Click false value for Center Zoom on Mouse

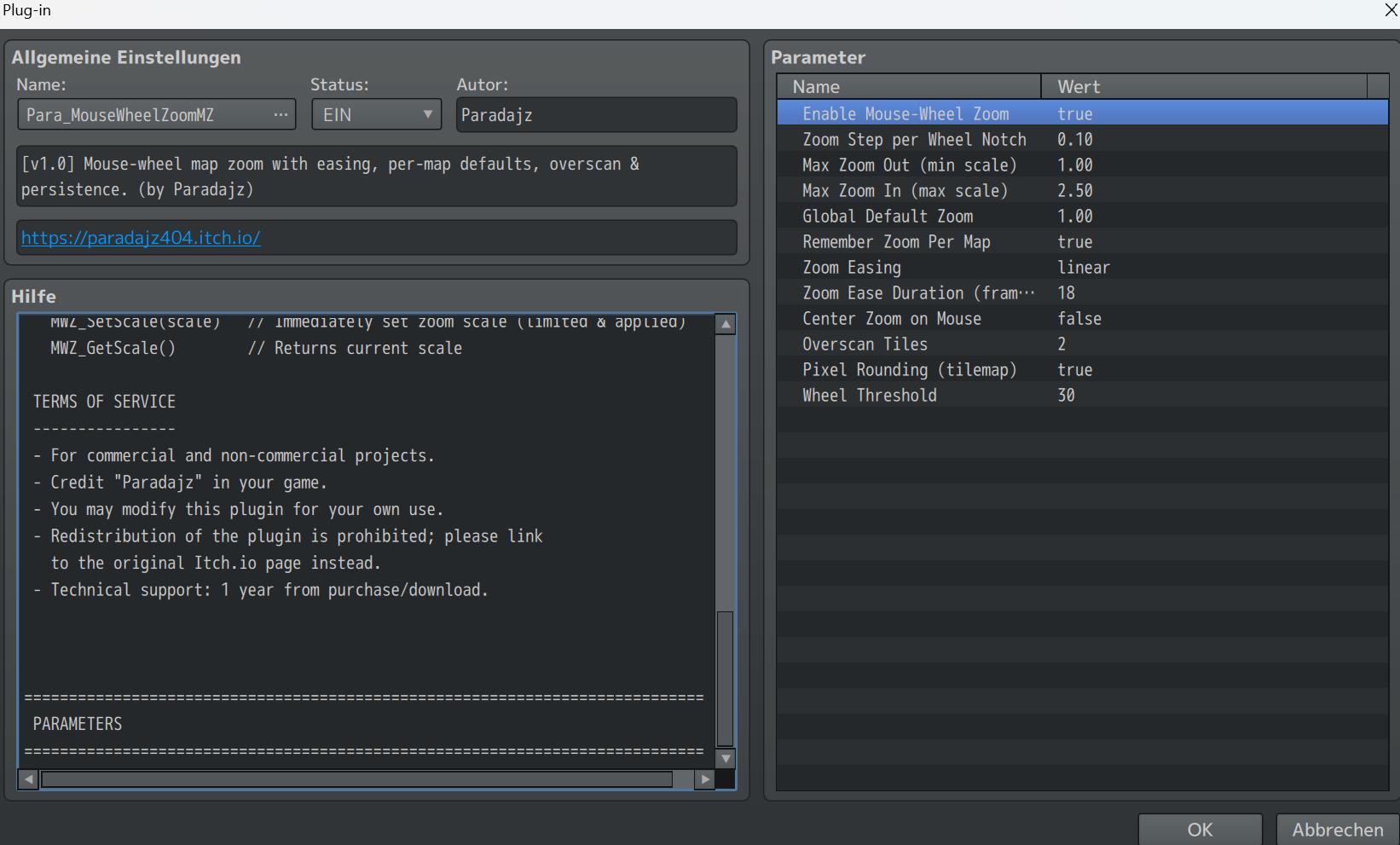pyautogui.click(x=1079, y=318)
